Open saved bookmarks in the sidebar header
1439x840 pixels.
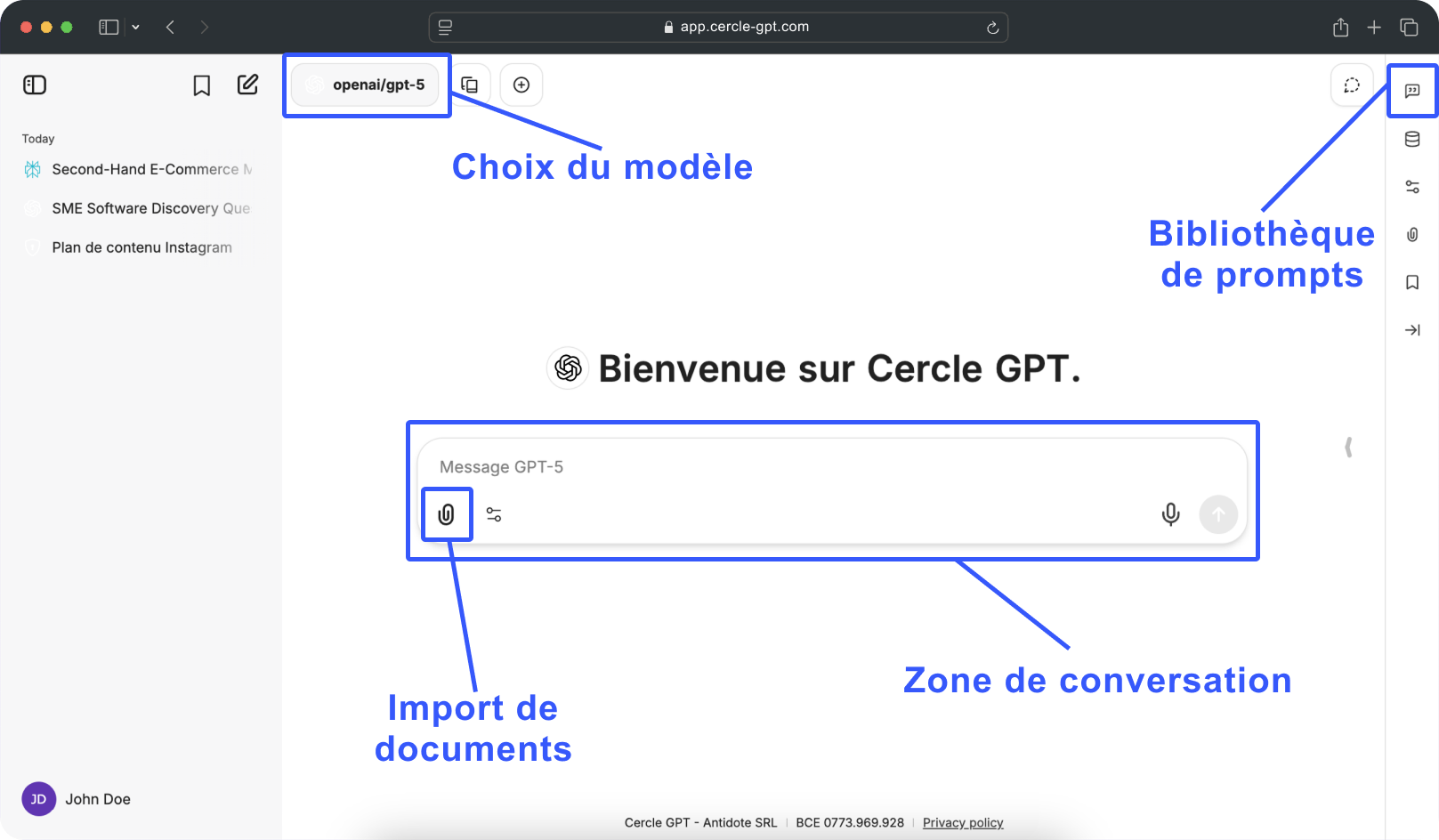(202, 85)
